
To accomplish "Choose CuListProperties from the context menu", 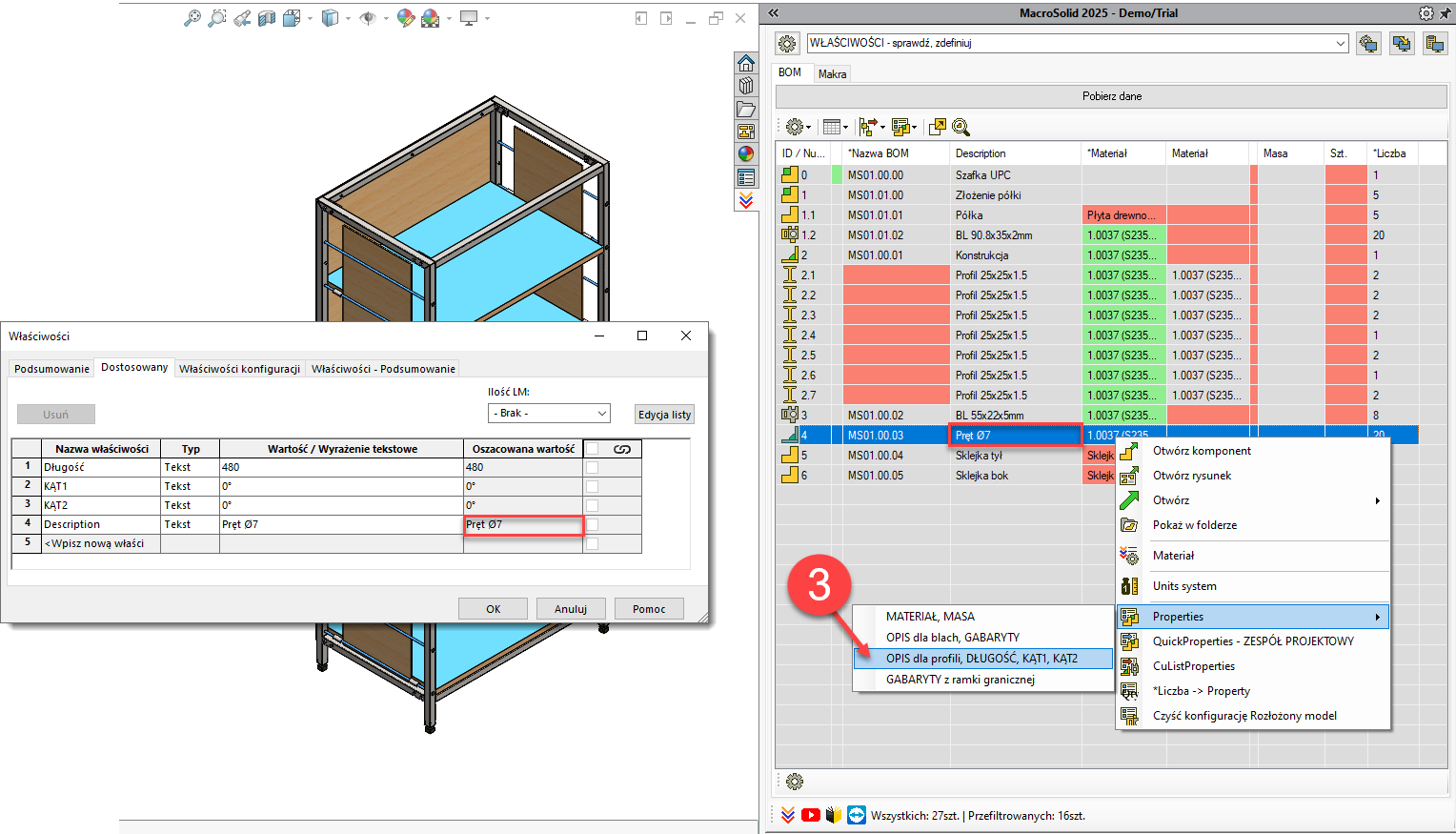I will (1253, 666).
